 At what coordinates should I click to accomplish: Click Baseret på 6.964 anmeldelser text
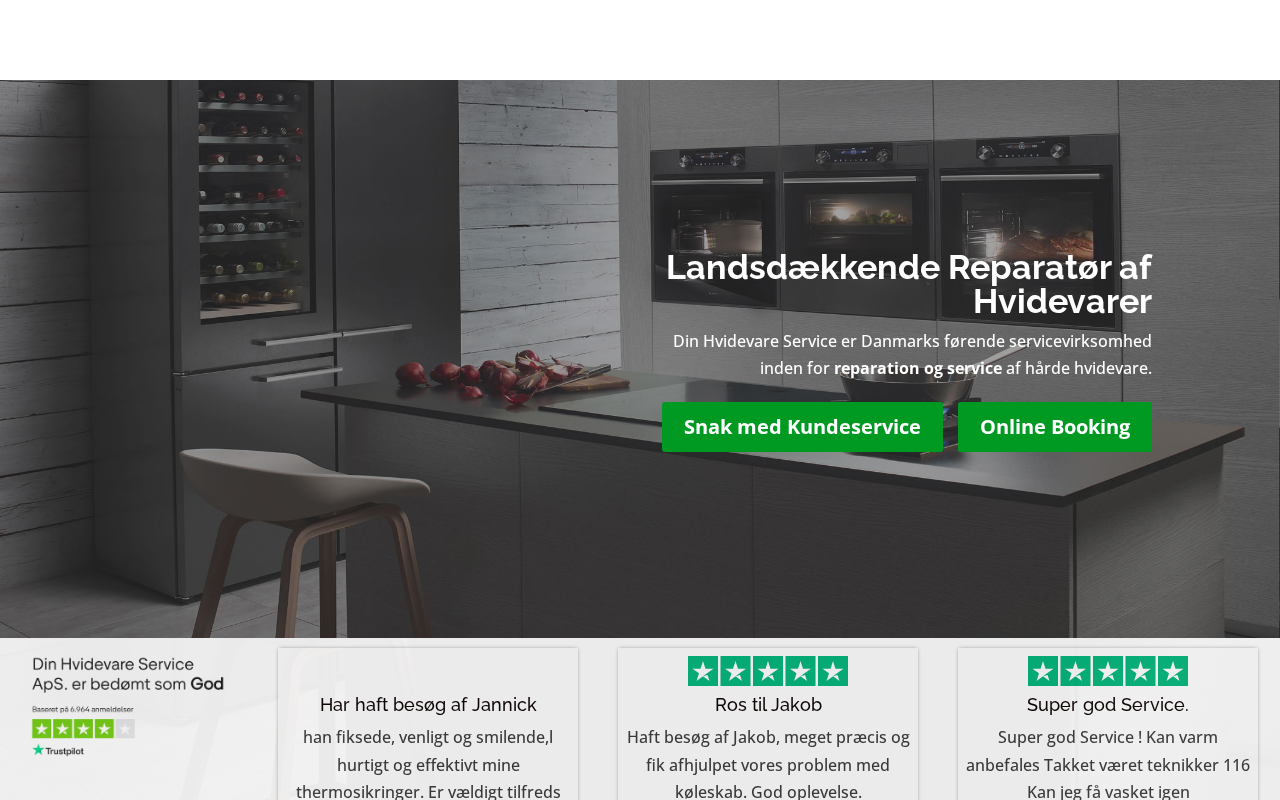tap(83, 709)
